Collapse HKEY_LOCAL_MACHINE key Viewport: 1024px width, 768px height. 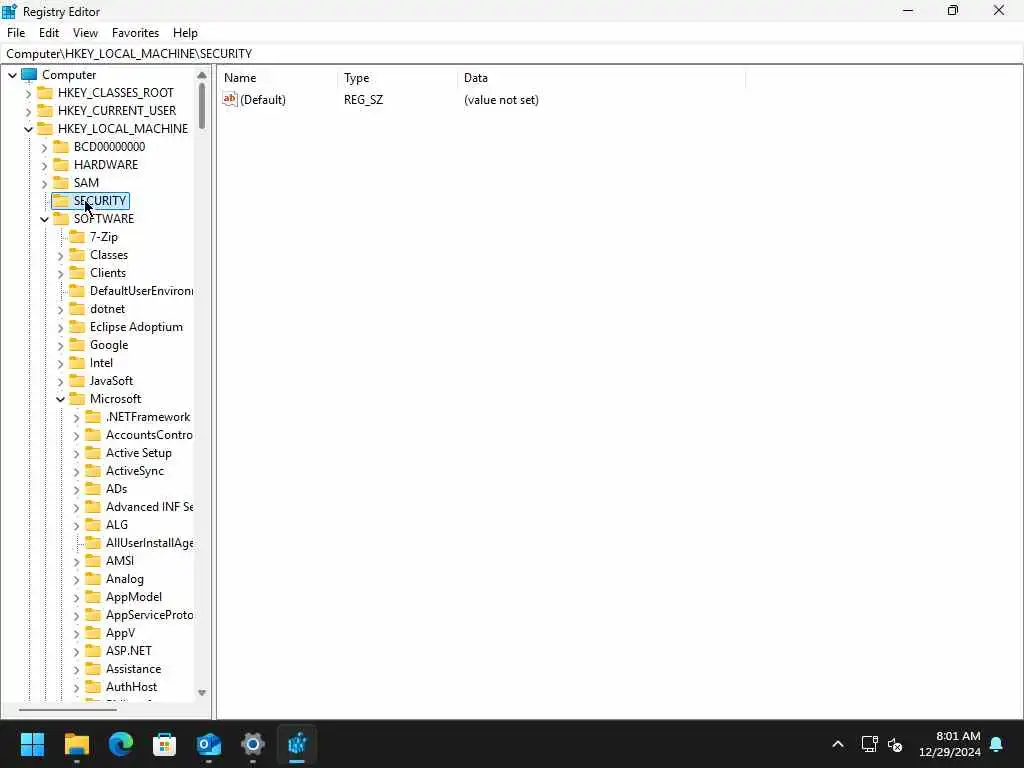[28, 129]
